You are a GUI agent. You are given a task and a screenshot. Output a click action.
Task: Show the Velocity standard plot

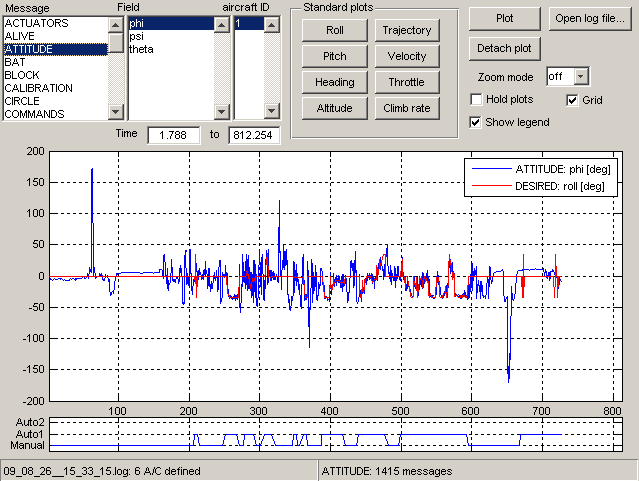click(407, 56)
